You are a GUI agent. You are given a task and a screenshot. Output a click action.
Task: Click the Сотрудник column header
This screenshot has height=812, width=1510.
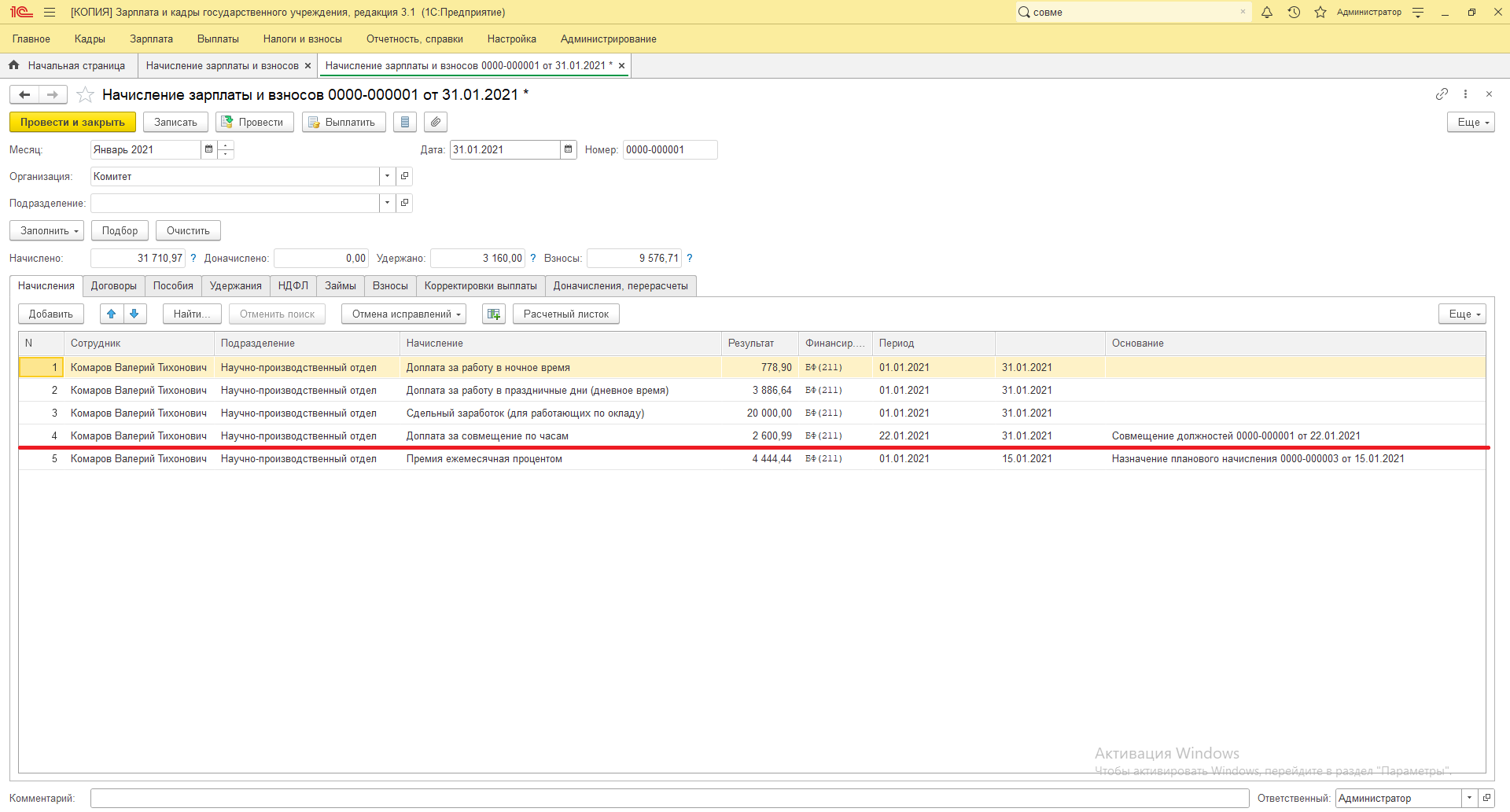point(139,344)
